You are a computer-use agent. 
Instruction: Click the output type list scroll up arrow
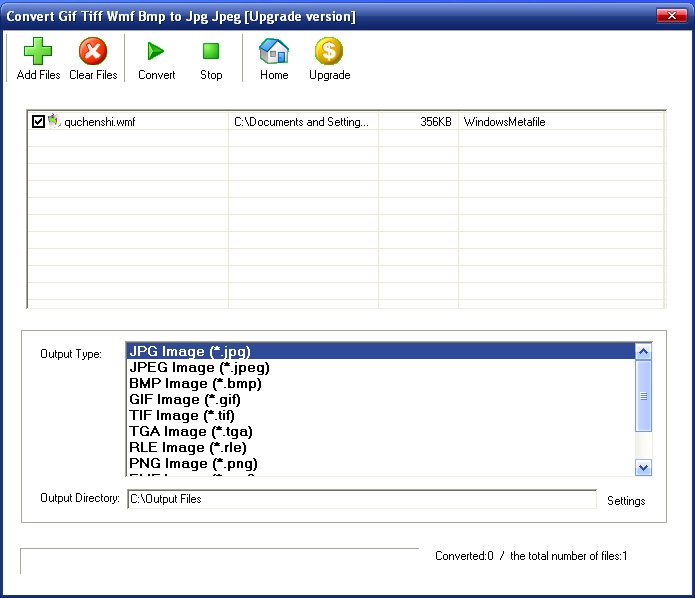tap(643, 352)
